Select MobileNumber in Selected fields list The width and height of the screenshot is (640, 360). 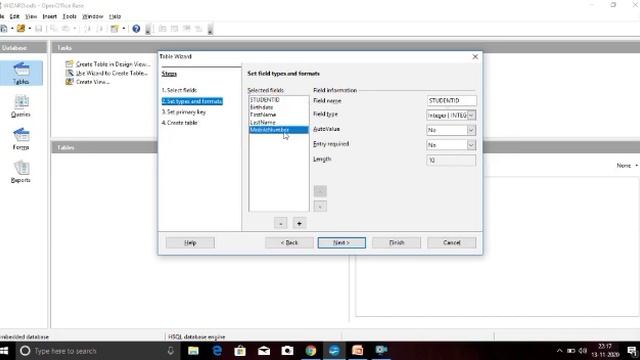(x=279, y=130)
